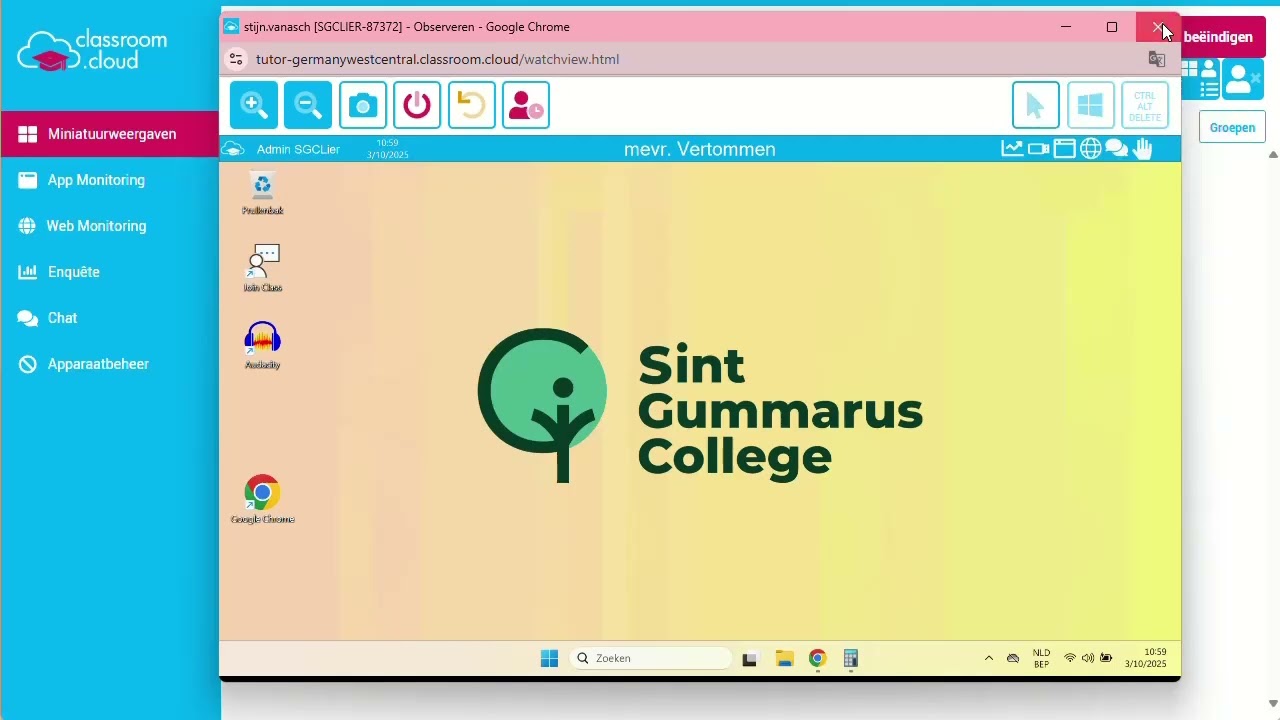Click the beëindigen button

(1223, 37)
